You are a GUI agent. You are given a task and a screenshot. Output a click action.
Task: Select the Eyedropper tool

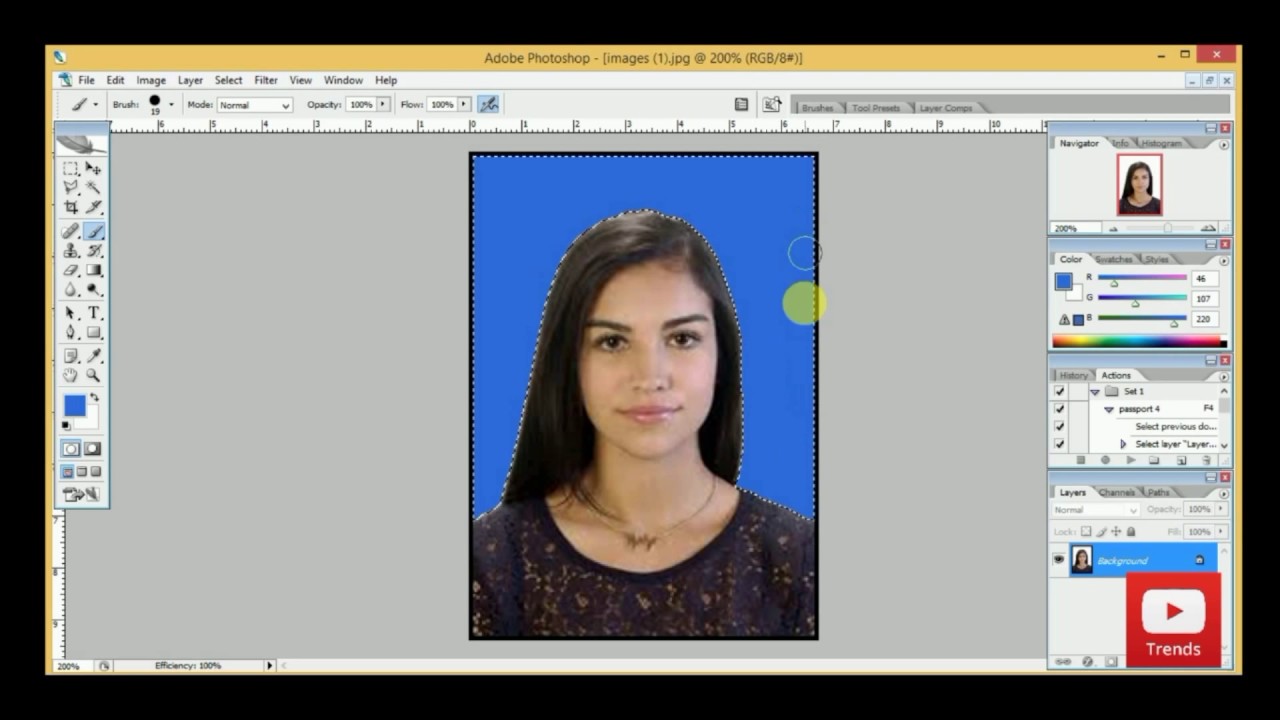click(x=93, y=355)
